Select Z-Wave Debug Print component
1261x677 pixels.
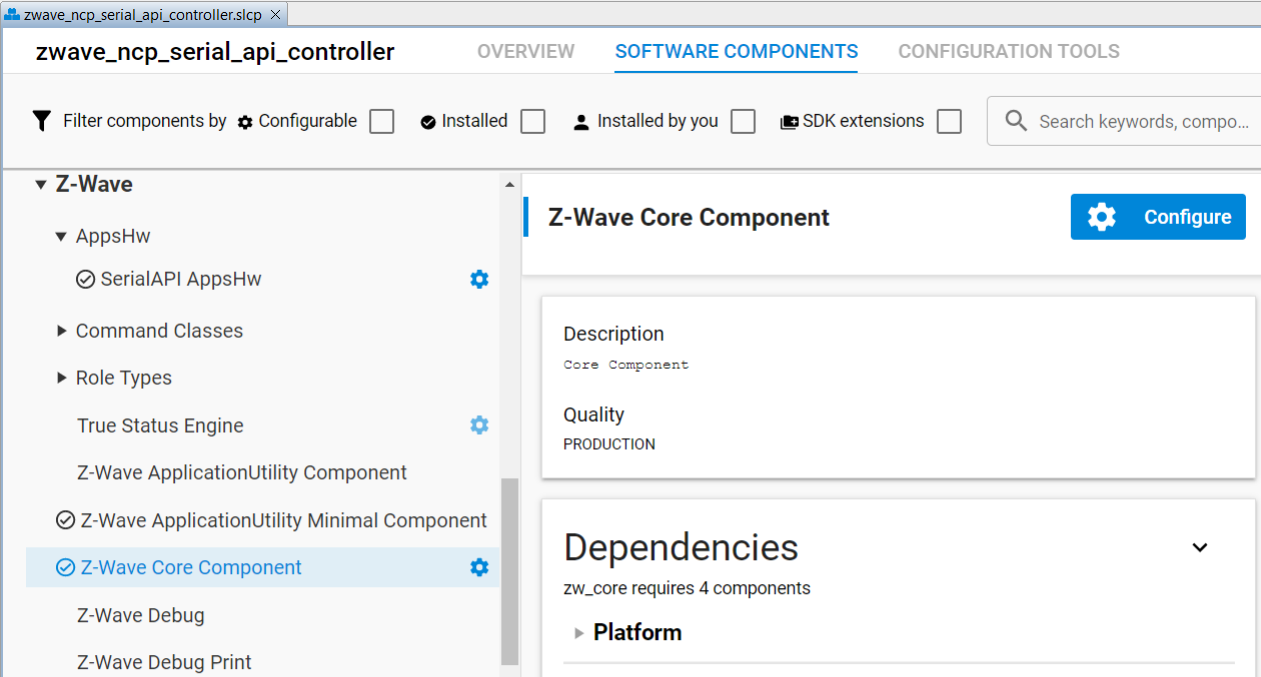coord(164,662)
